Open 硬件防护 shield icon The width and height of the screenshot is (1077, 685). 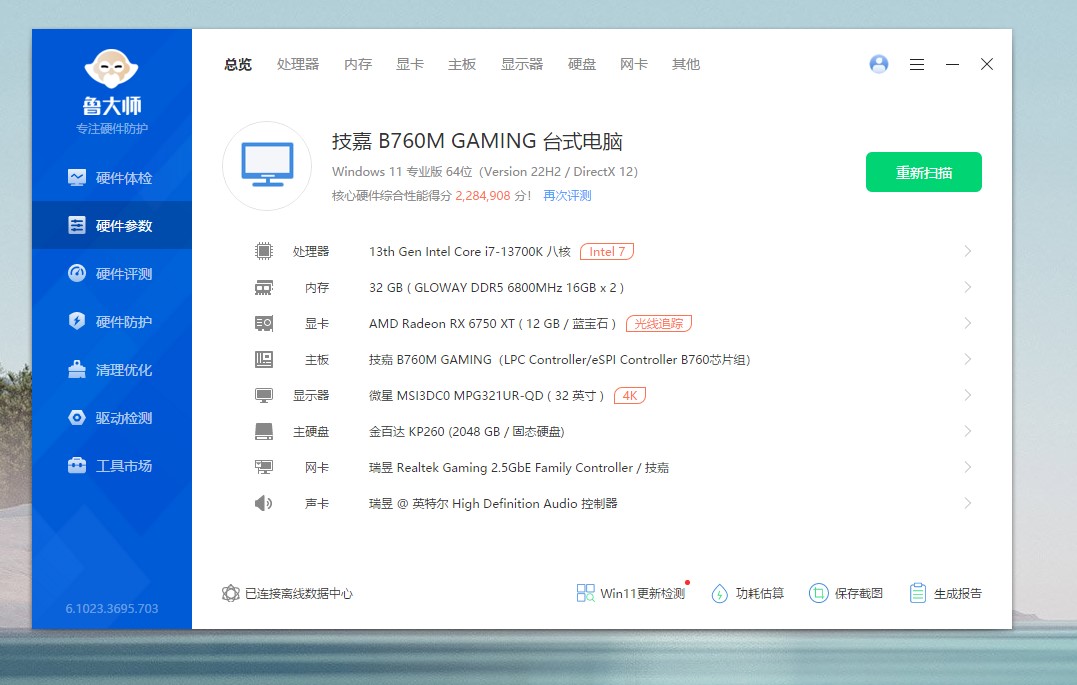click(x=77, y=321)
